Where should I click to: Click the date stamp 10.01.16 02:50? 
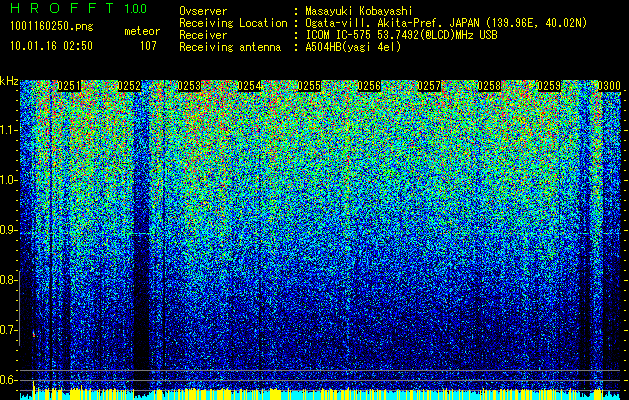tap(51, 46)
